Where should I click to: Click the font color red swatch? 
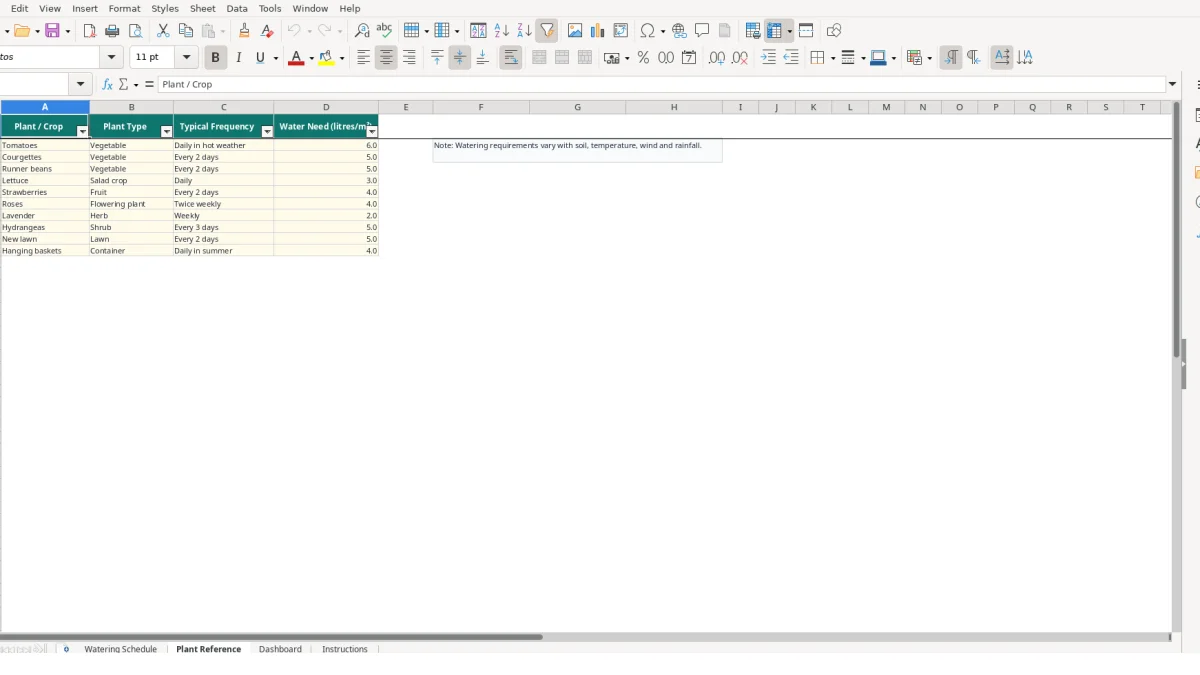pos(295,59)
